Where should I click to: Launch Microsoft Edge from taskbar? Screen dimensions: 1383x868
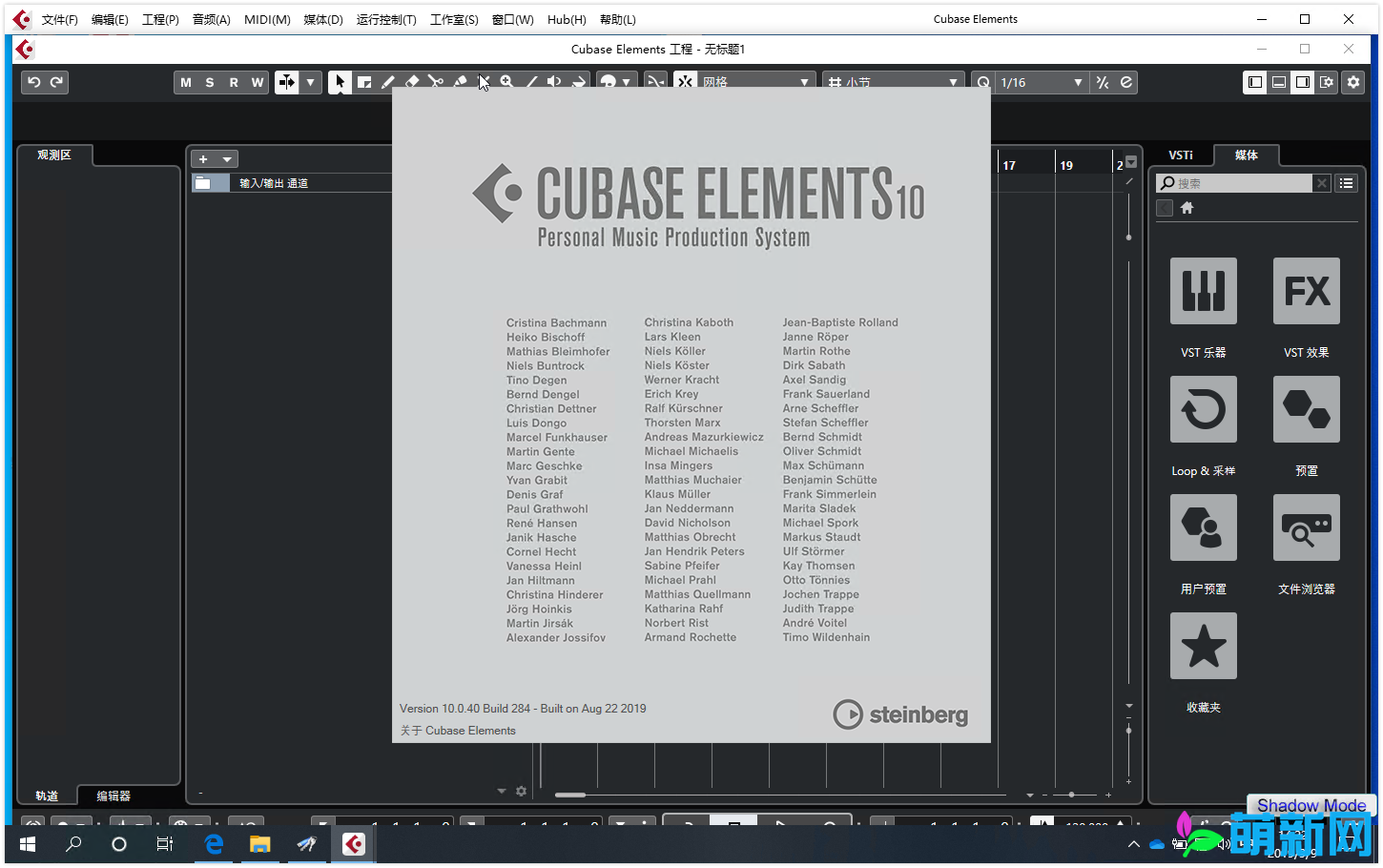[x=214, y=844]
